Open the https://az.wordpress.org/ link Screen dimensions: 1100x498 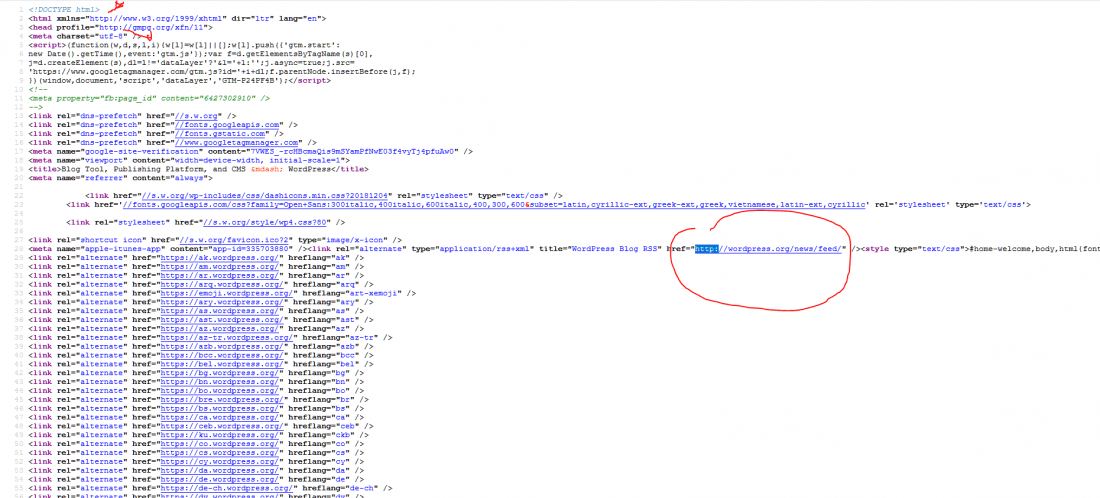coord(221,329)
